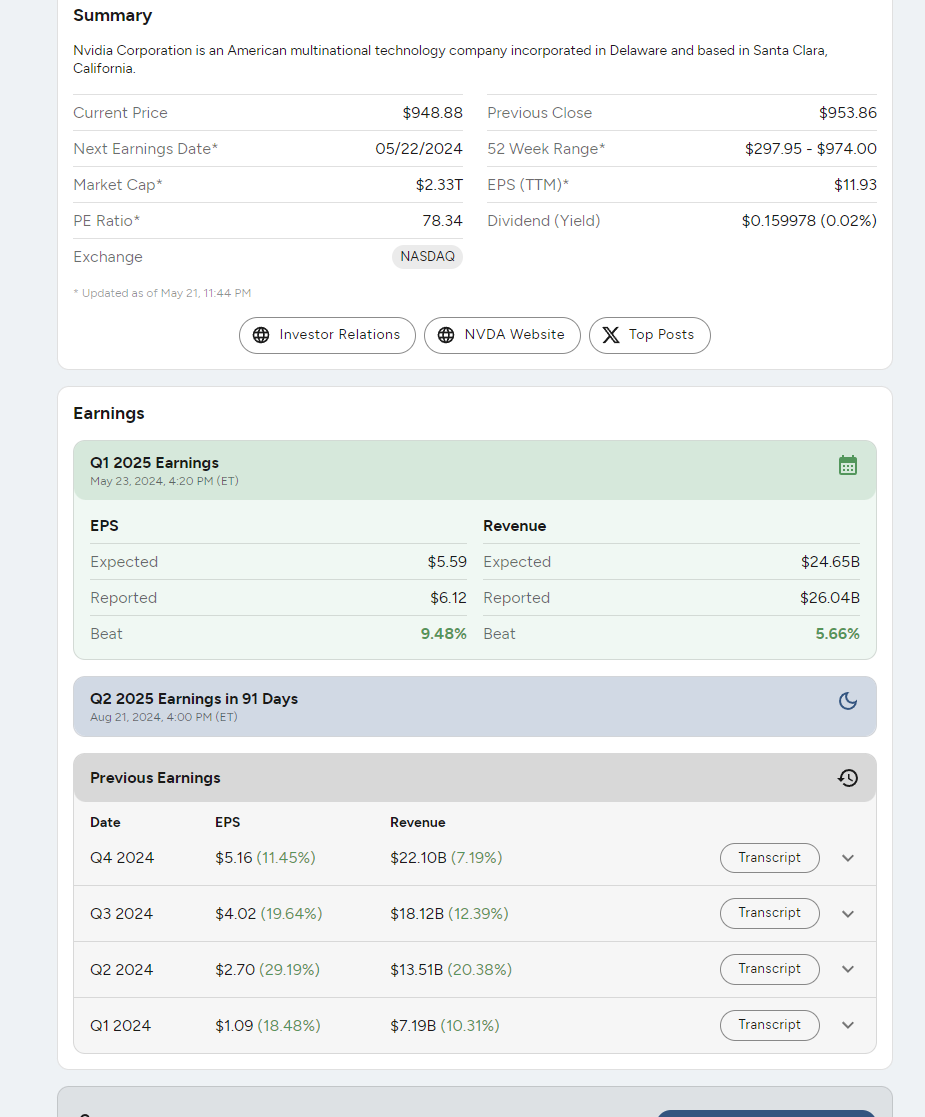Click the NASDAQ exchange badge
This screenshot has width=925, height=1117.
coord(427,257)
